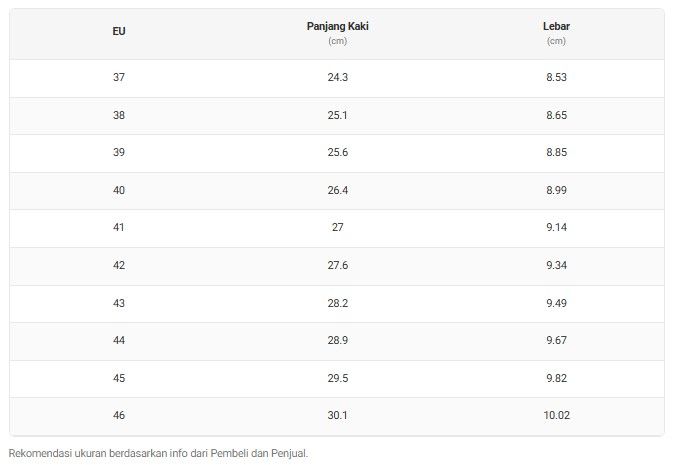This screenshot has height=465, width=673.
Task: Click the 10.02 width value
Action: pyautogui.click(x=556, y=416)
